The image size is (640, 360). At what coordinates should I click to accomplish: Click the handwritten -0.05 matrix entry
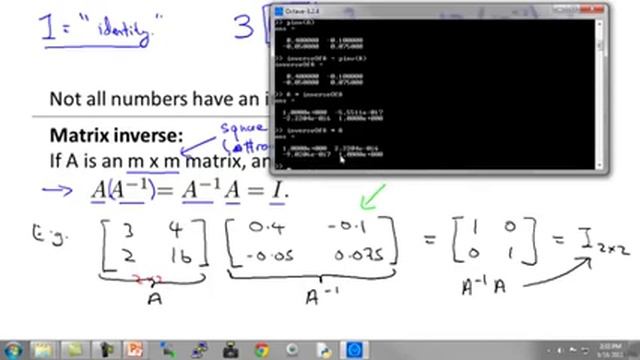tap(270, 256)
